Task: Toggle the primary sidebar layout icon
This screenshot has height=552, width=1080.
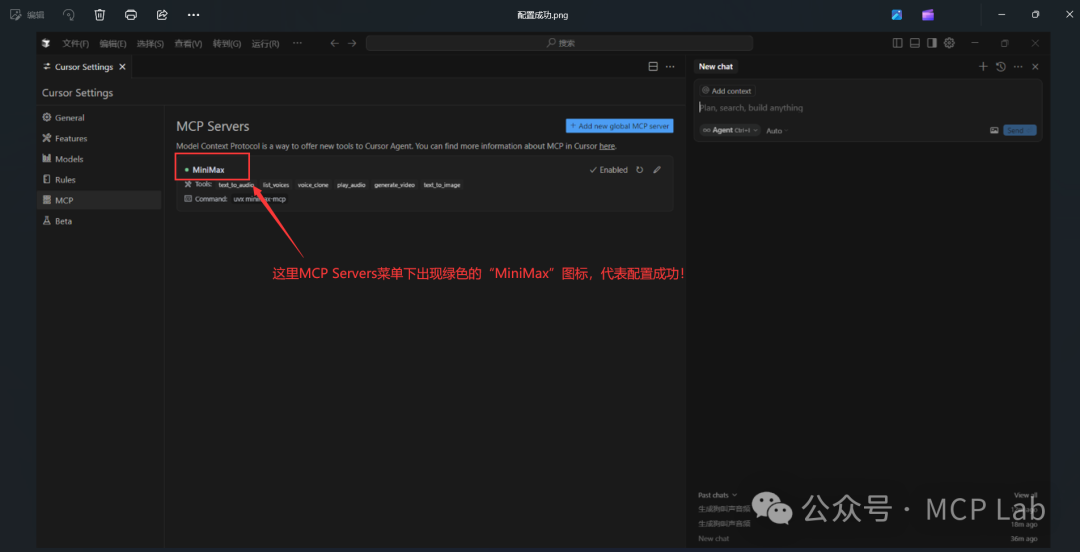Action: (897, 43)
